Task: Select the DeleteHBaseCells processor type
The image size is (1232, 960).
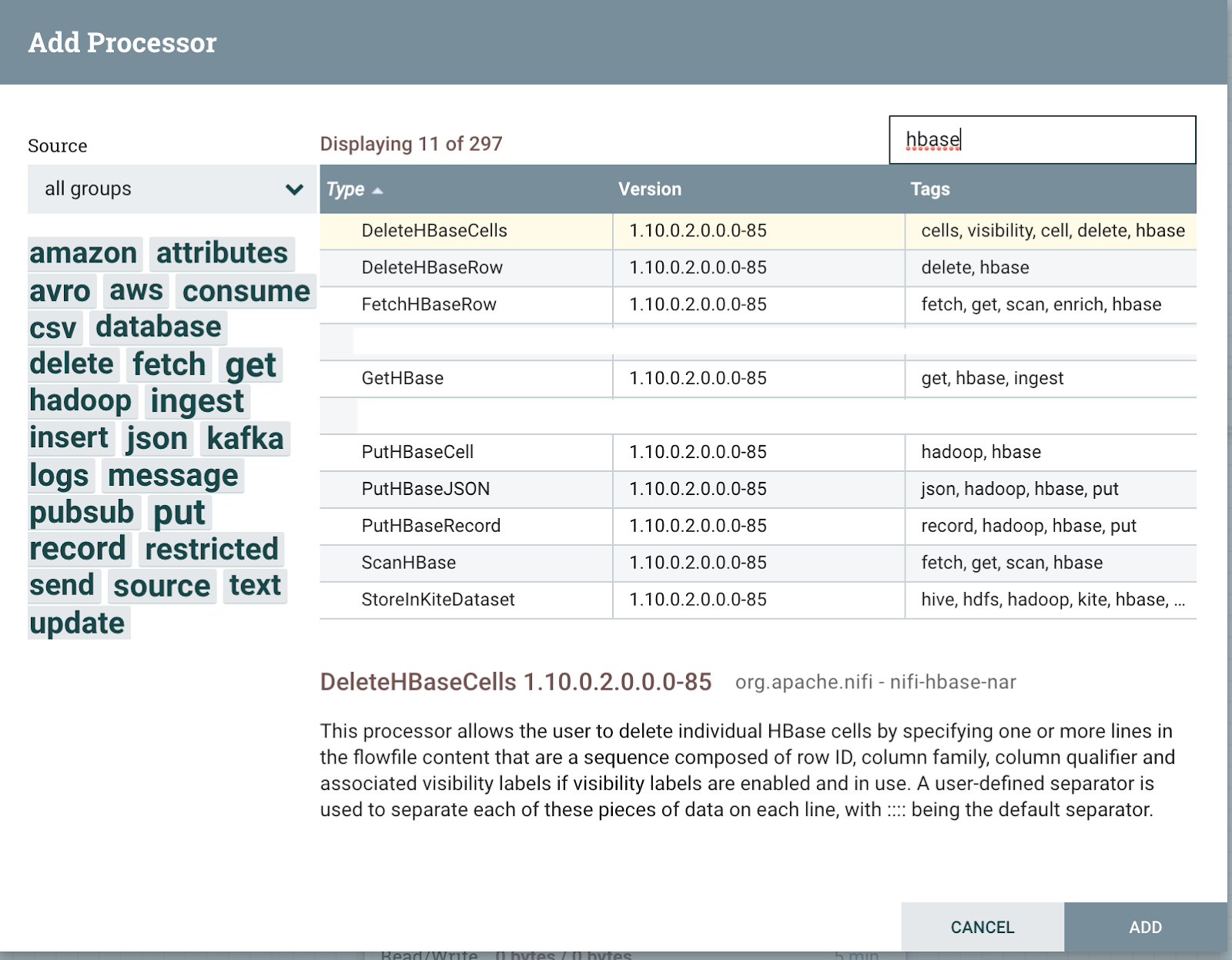Action: 434,231
